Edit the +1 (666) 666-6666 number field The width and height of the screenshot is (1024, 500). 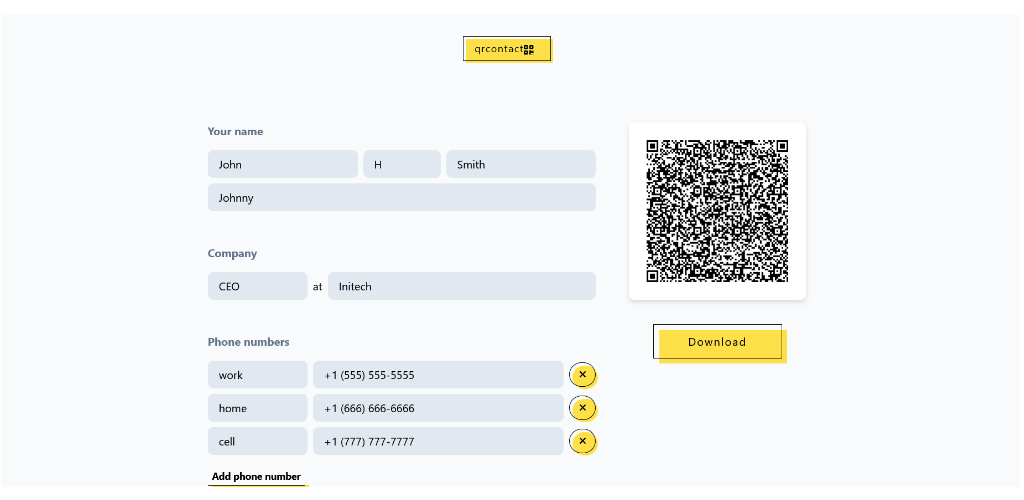438,409
